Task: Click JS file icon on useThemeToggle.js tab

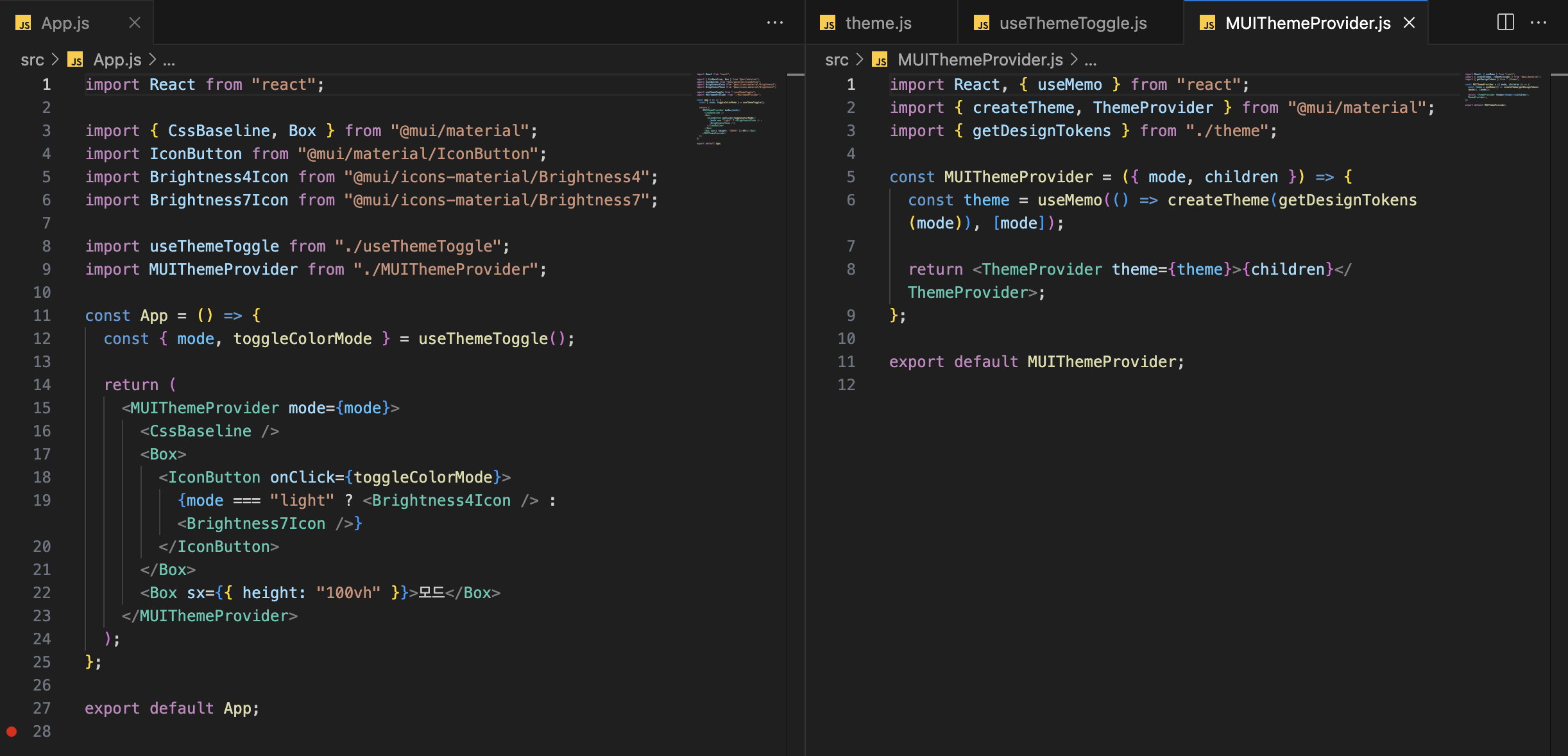Action: coord(982,24)
